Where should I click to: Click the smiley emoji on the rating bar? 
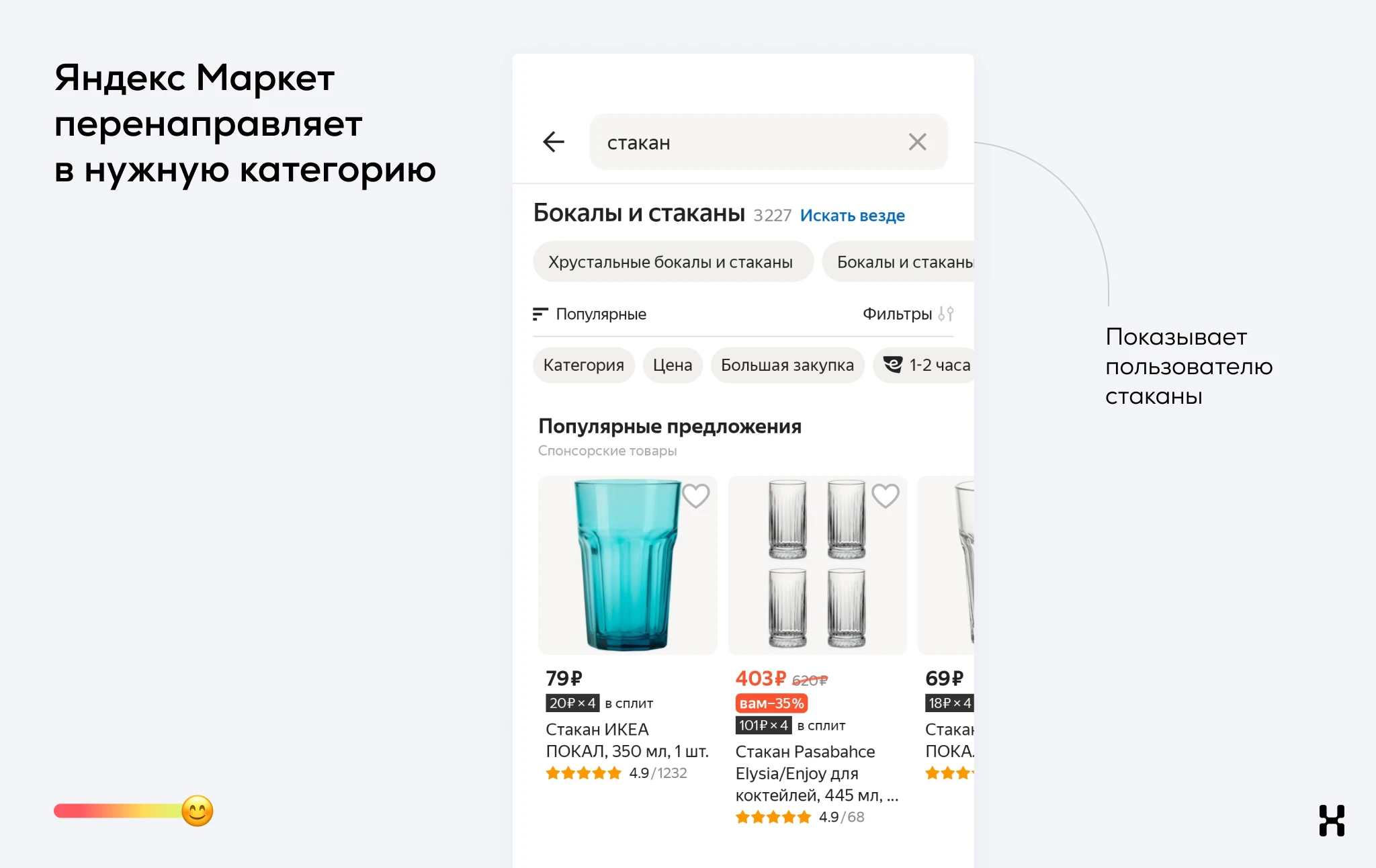click(197, 811)
